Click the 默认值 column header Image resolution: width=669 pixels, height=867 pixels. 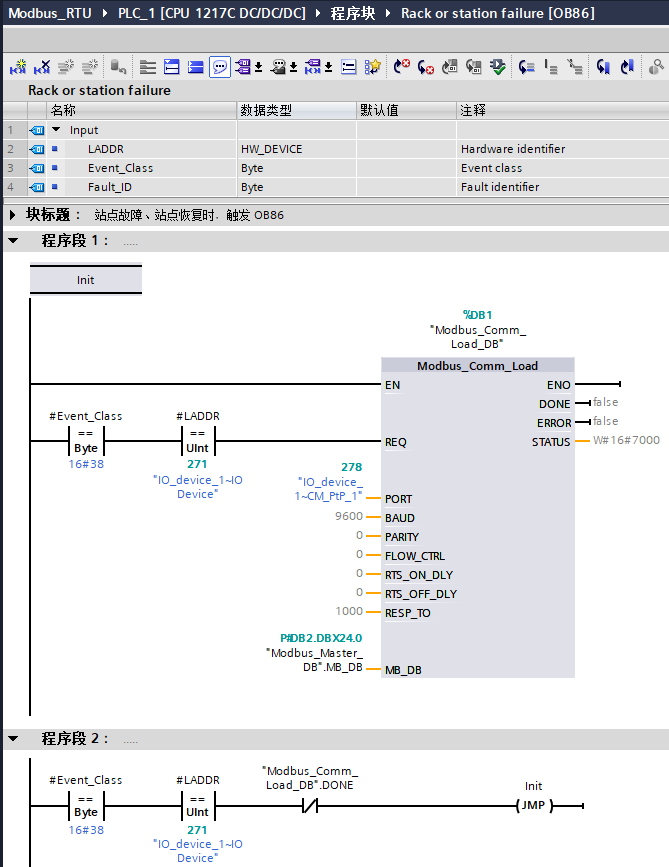pyautogui.click(x=406, y=110)
